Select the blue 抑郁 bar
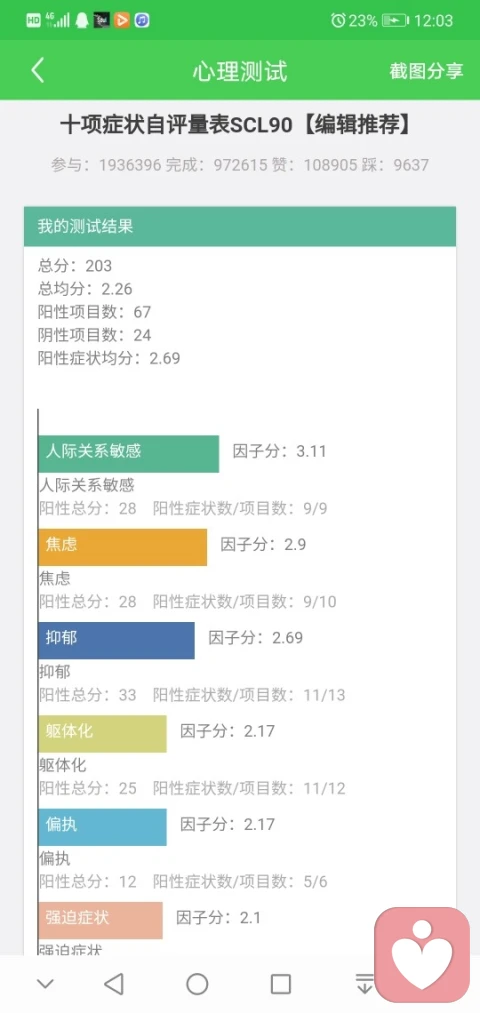480x1013 pixels. 116,640
